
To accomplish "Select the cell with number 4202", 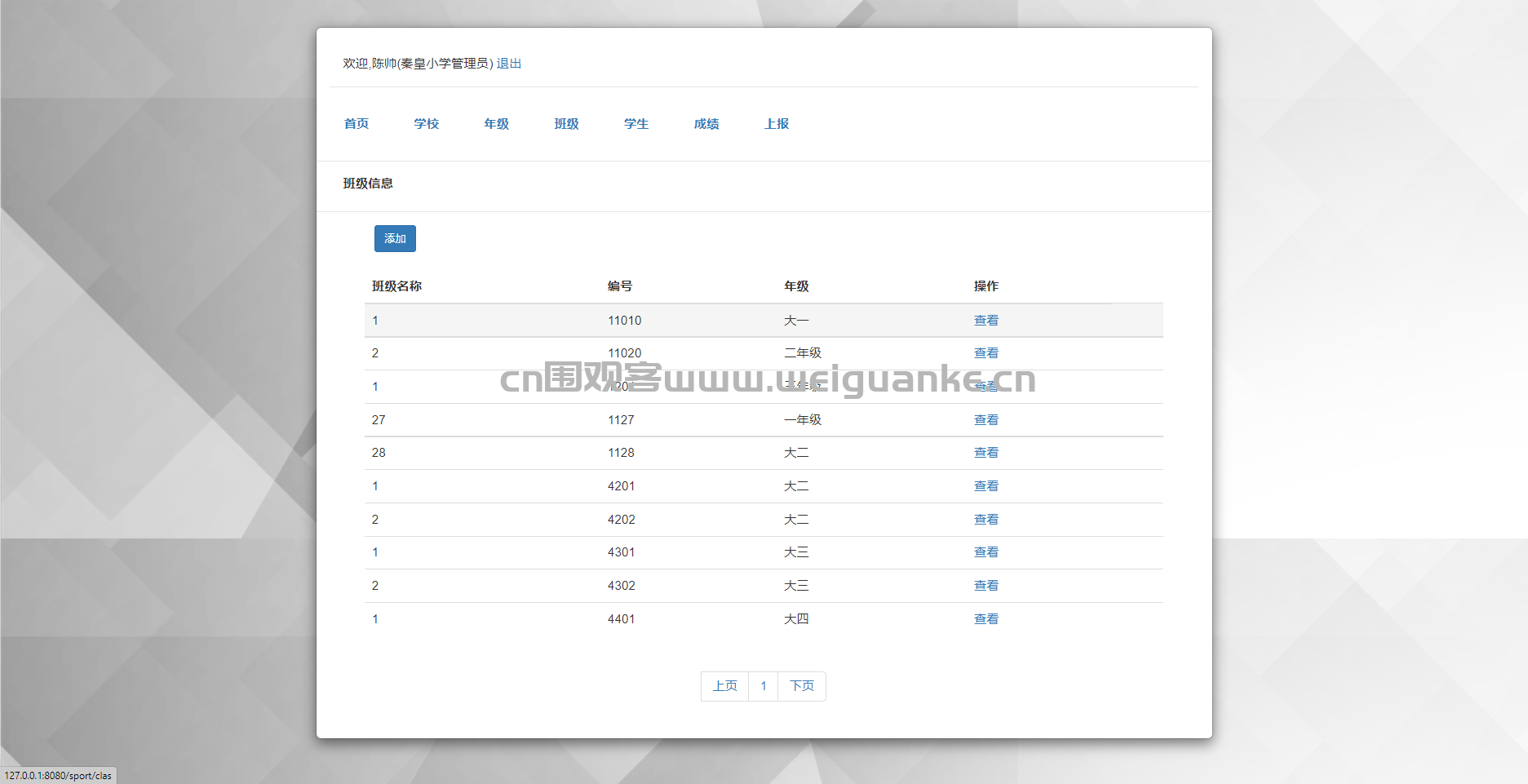I will [x=621, y=520].
